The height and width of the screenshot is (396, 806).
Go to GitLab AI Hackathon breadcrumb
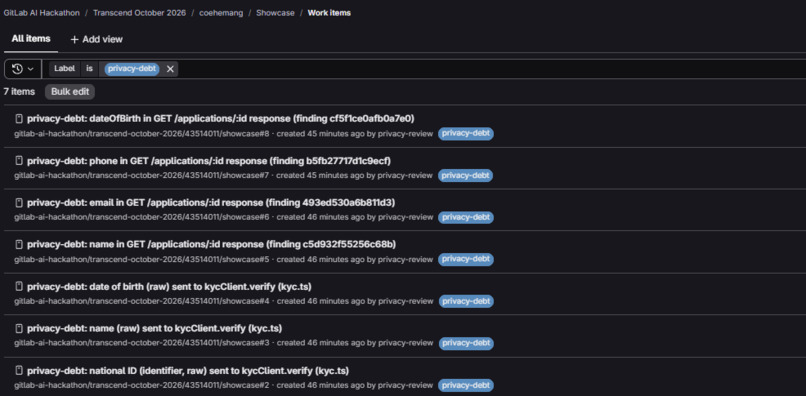click(42, 13)
